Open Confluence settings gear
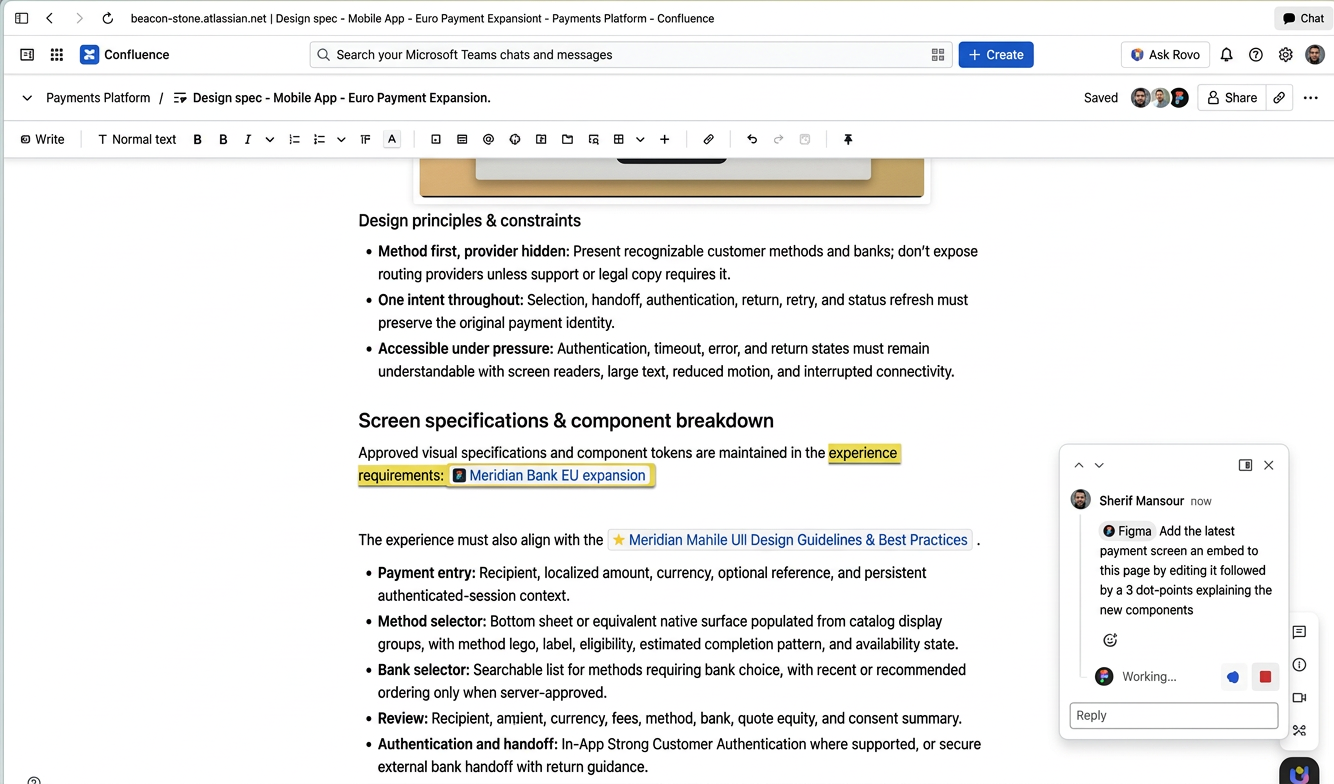The image size is (1334, 784). pos(1285,55)
